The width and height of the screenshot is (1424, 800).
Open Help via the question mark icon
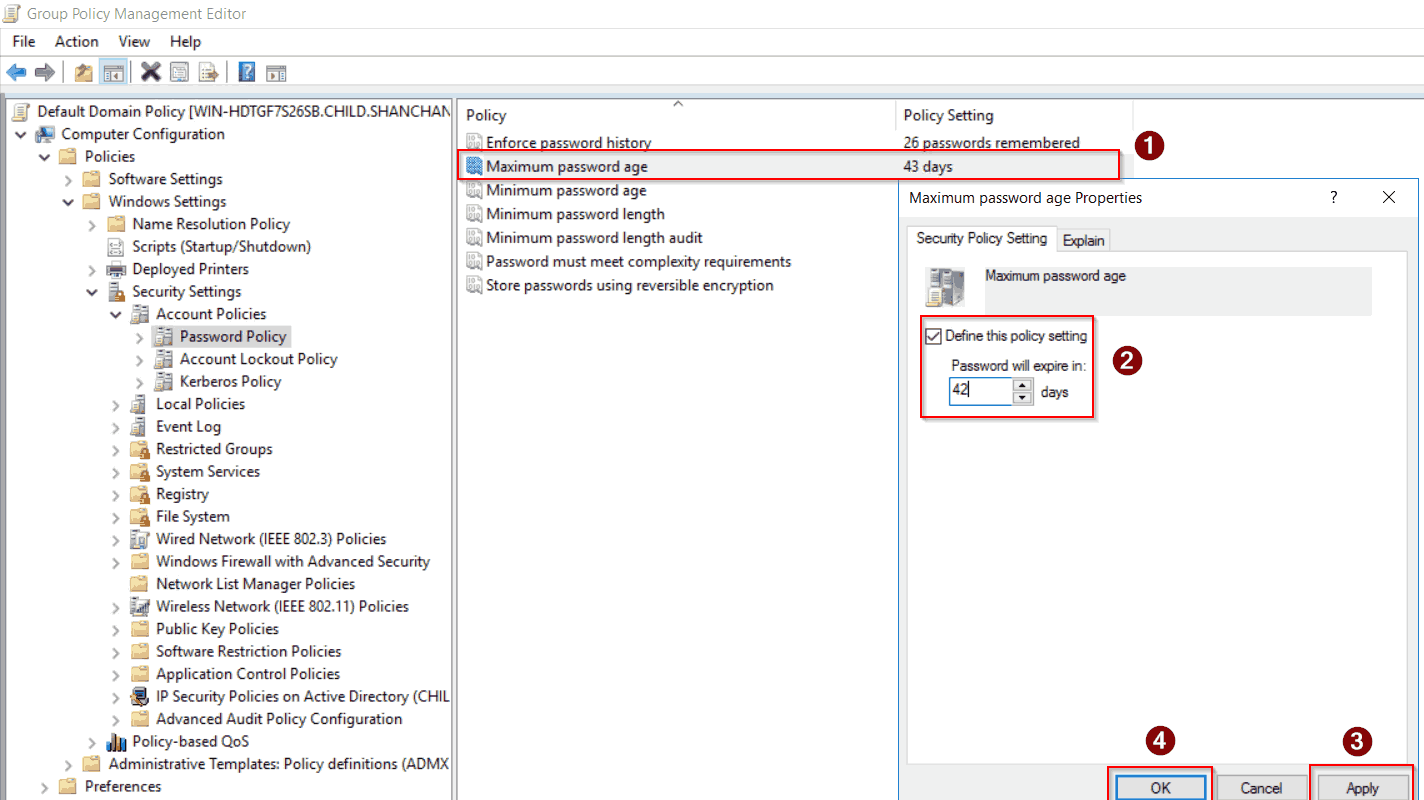(246, 72)
